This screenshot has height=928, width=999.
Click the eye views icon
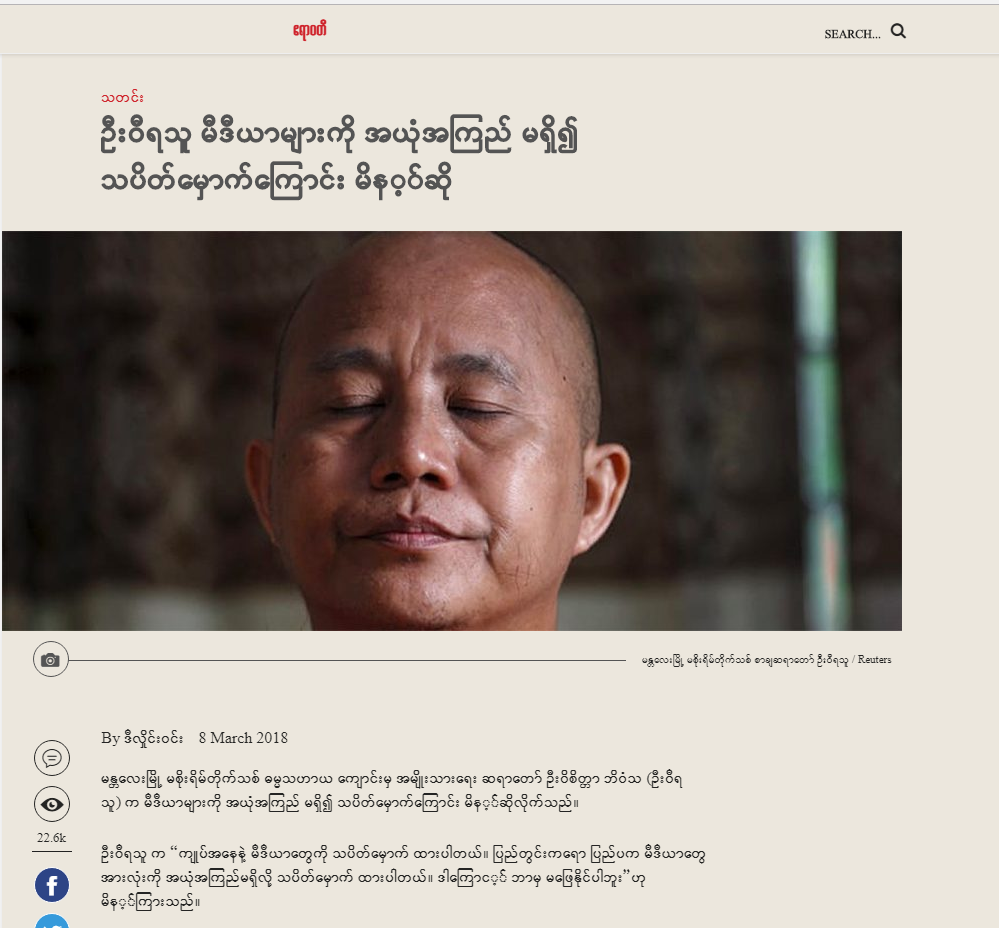coord(52,804)
